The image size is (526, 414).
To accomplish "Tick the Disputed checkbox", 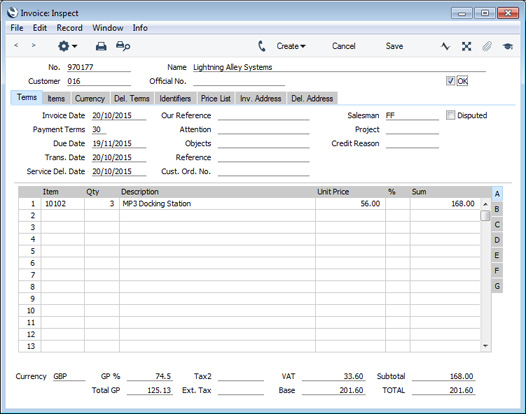I will coord(450,115).
